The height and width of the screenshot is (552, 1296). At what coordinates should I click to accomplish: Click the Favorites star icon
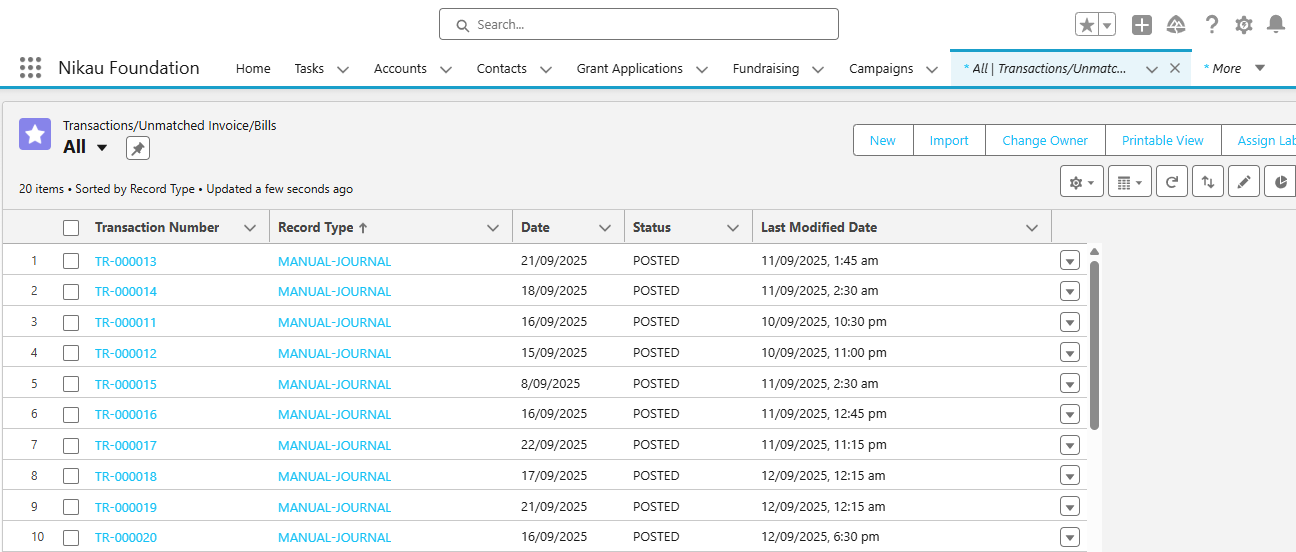1086,25
